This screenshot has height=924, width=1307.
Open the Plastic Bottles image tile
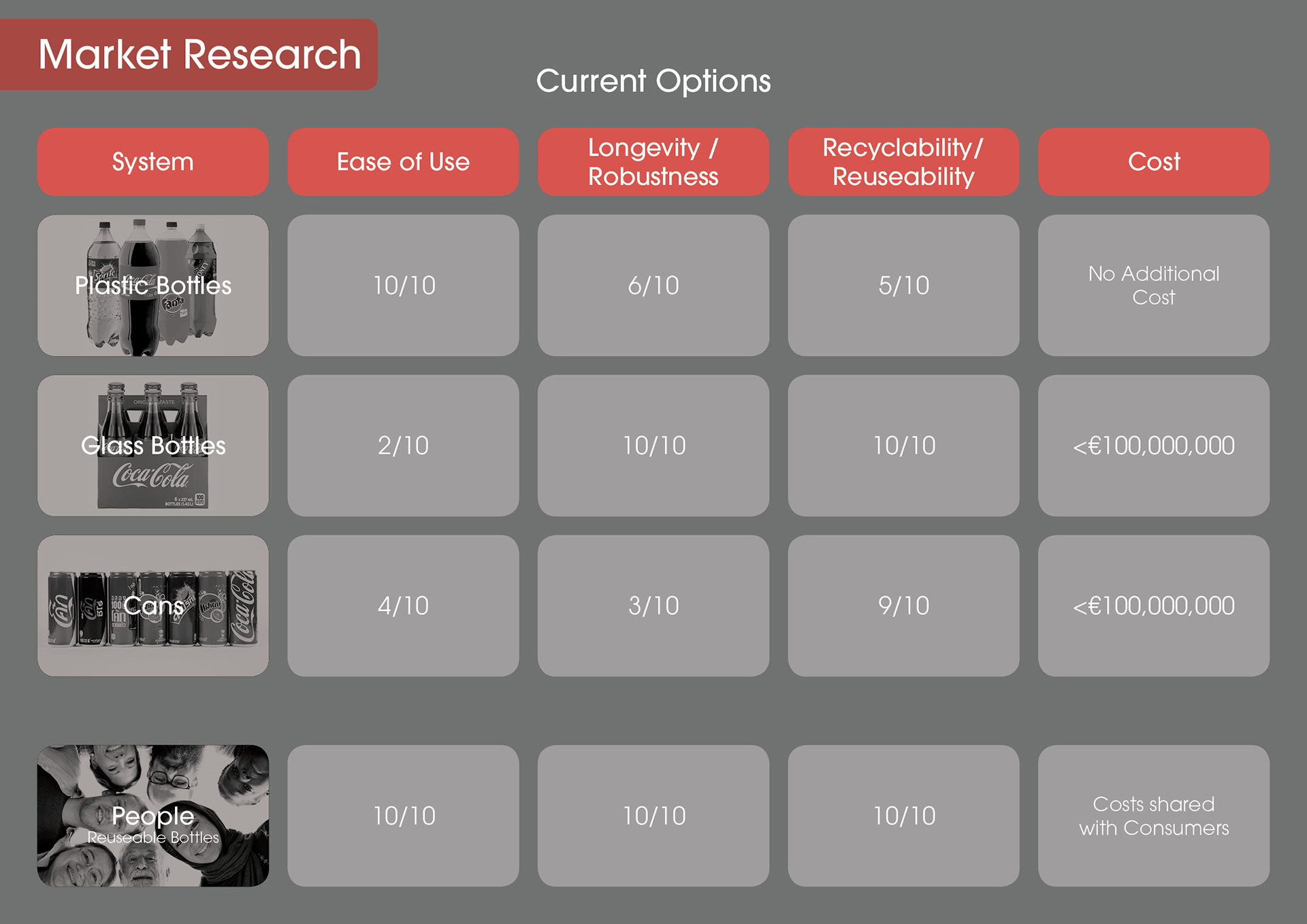(153, 285)
